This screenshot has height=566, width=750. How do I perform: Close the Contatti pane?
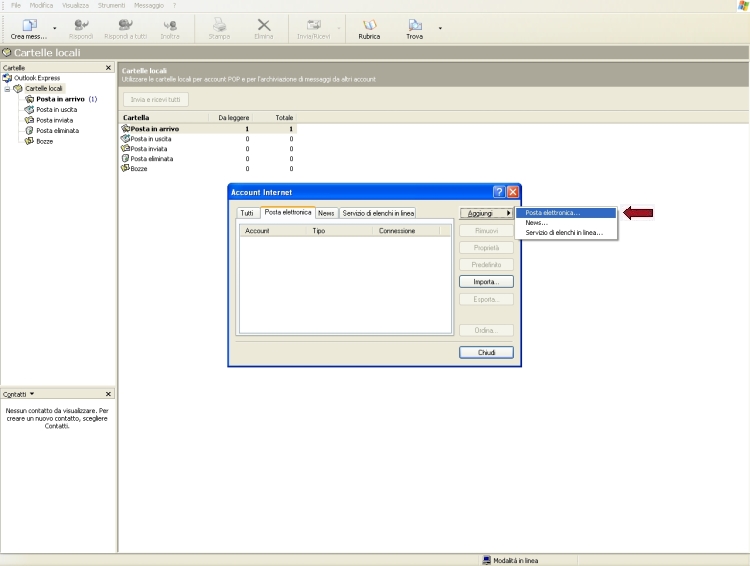click(108, 394)
